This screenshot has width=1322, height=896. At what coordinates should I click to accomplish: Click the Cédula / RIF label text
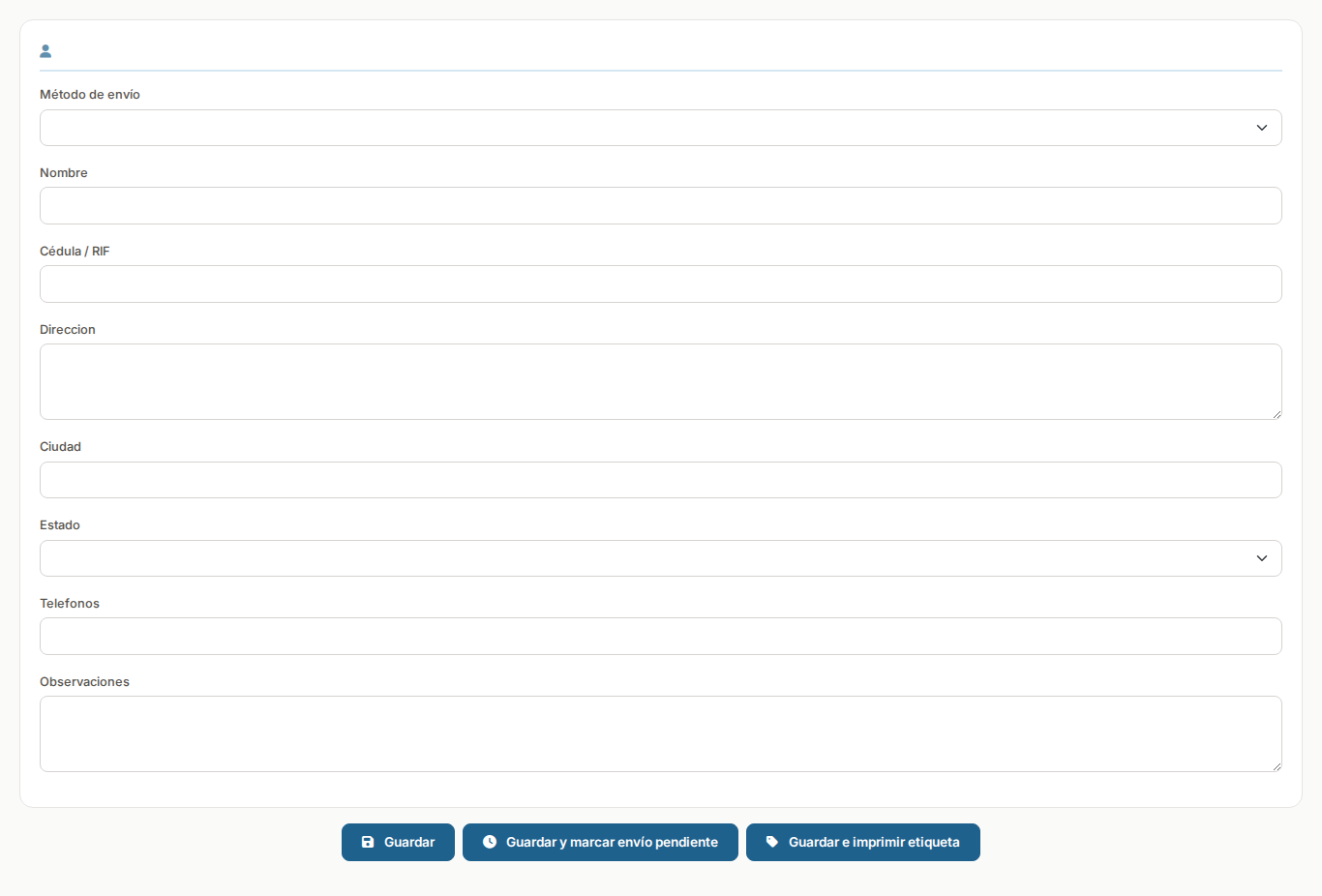[x=75, y=252]
